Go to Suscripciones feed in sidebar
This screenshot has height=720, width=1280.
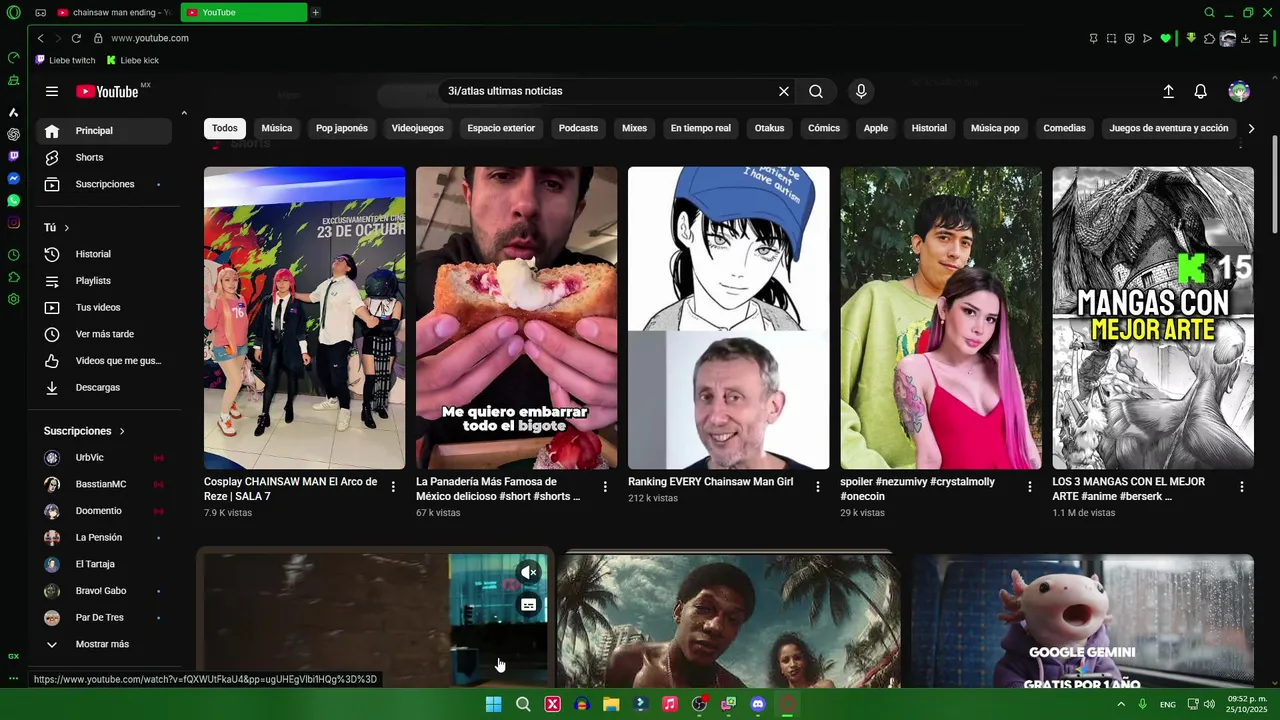105,184
